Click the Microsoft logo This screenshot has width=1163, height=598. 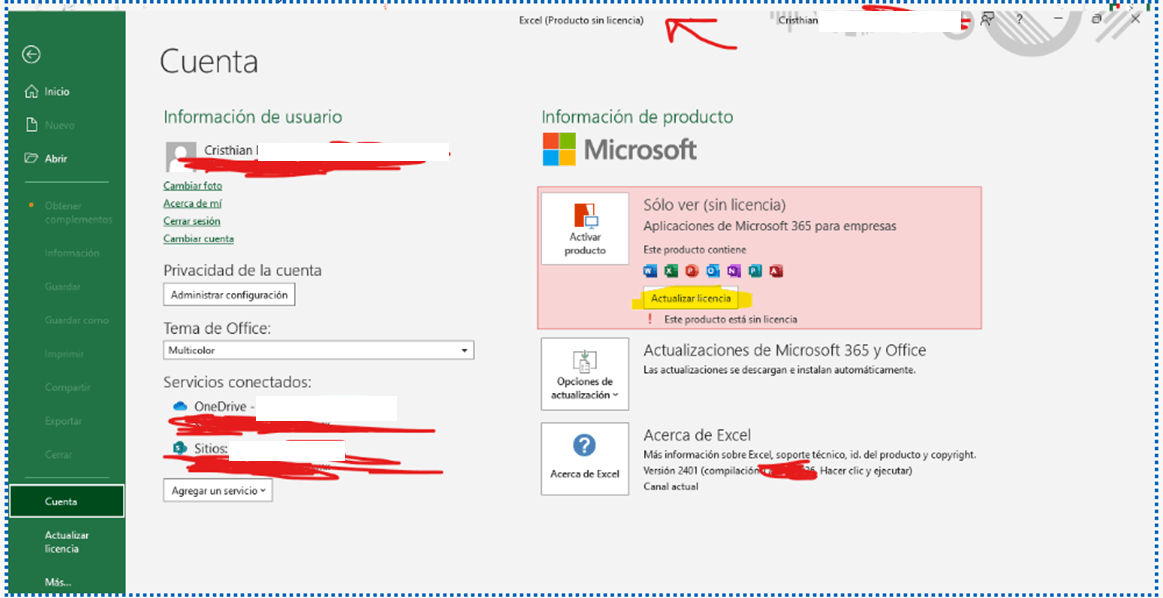coord(619,150)
